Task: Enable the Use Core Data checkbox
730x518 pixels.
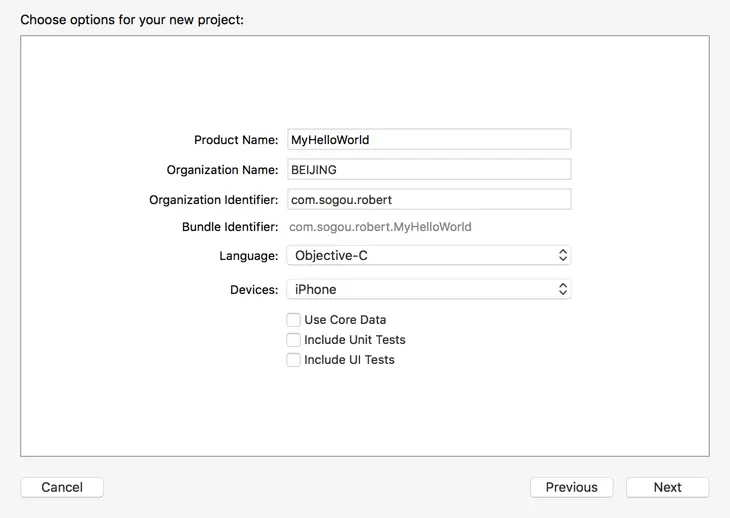Action: [294, 320]
